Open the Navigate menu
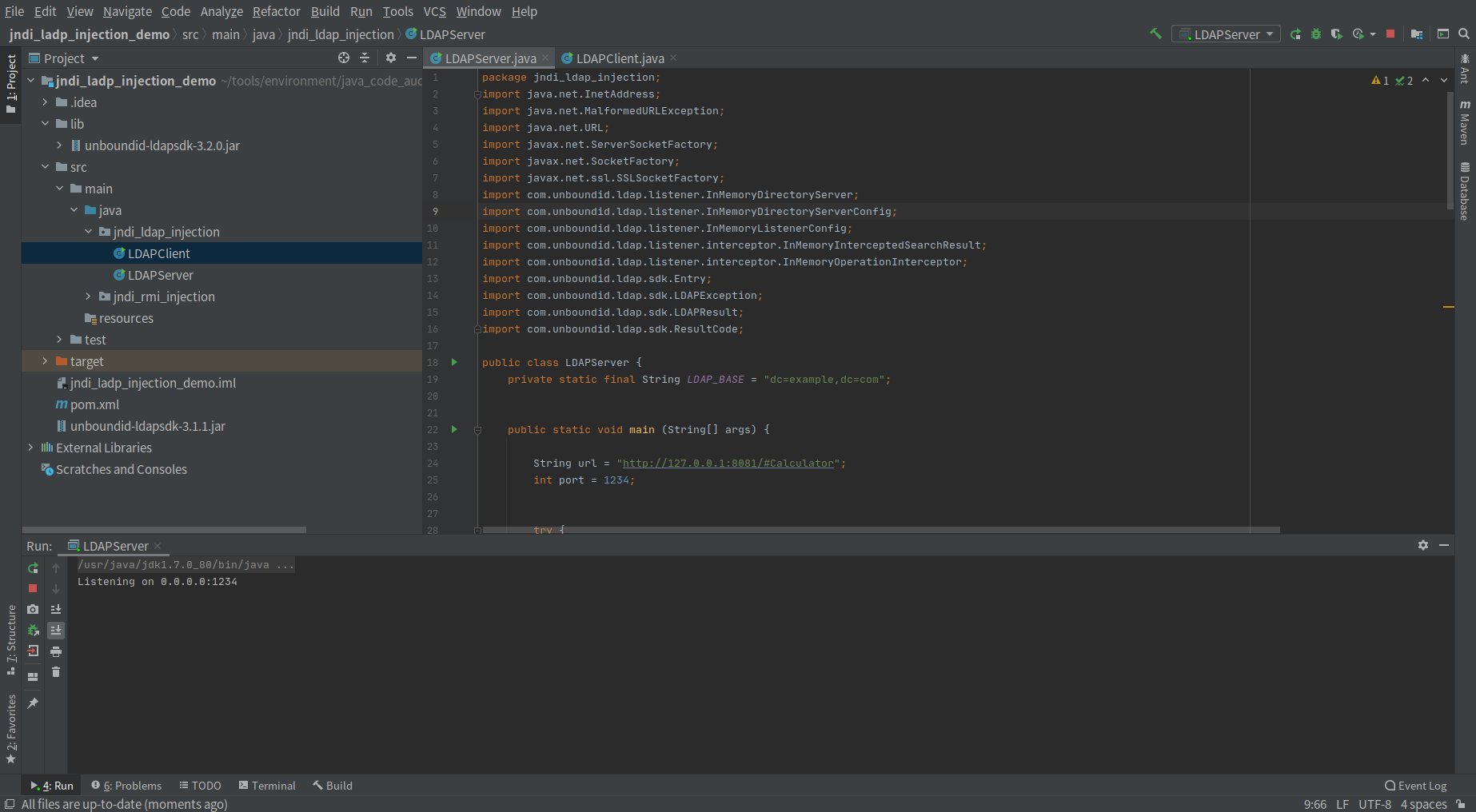Viewport: 1476px width, 812px height. tap(127, 11)
